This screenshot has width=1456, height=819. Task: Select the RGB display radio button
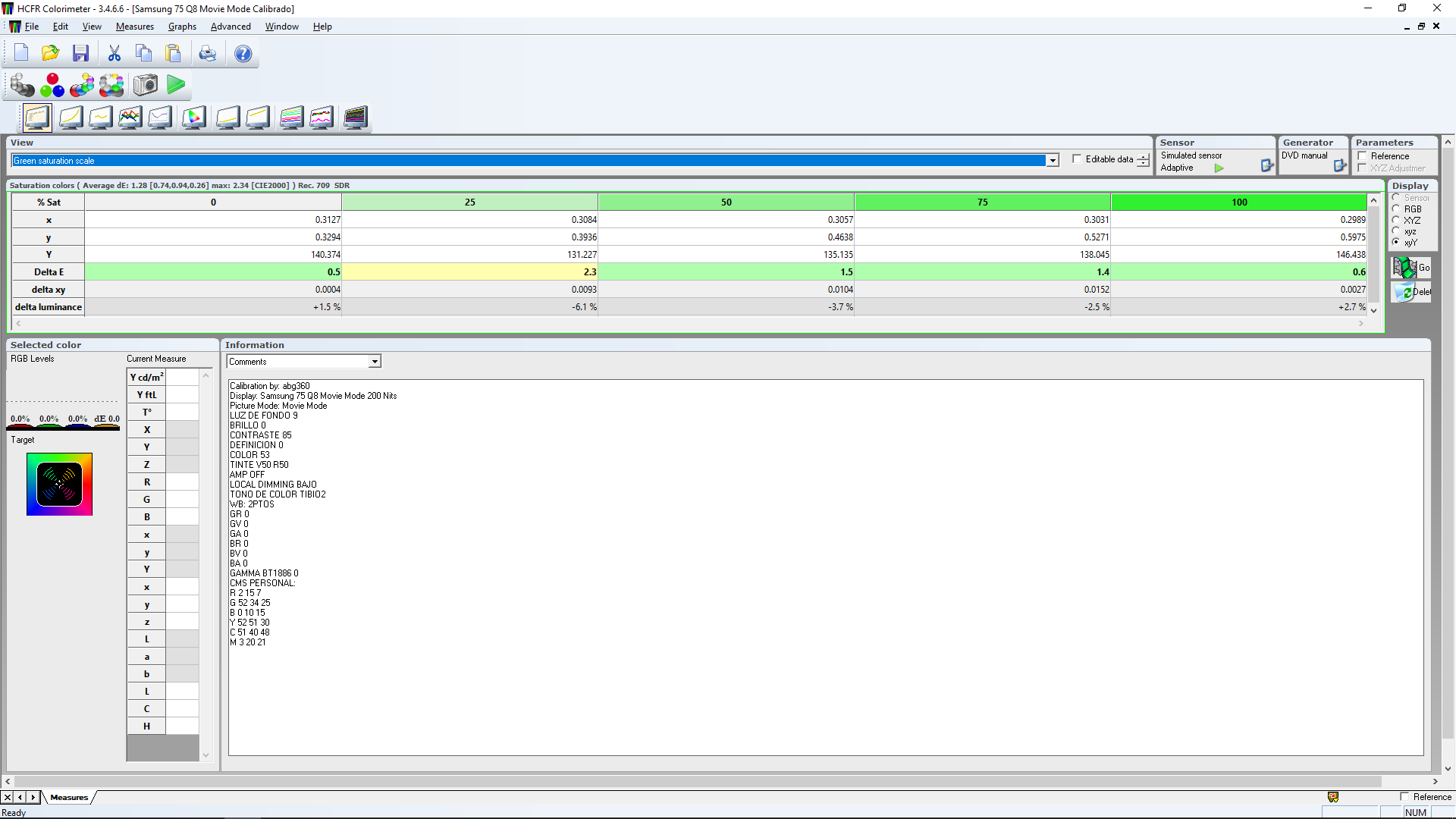[x=1396, y=209]
